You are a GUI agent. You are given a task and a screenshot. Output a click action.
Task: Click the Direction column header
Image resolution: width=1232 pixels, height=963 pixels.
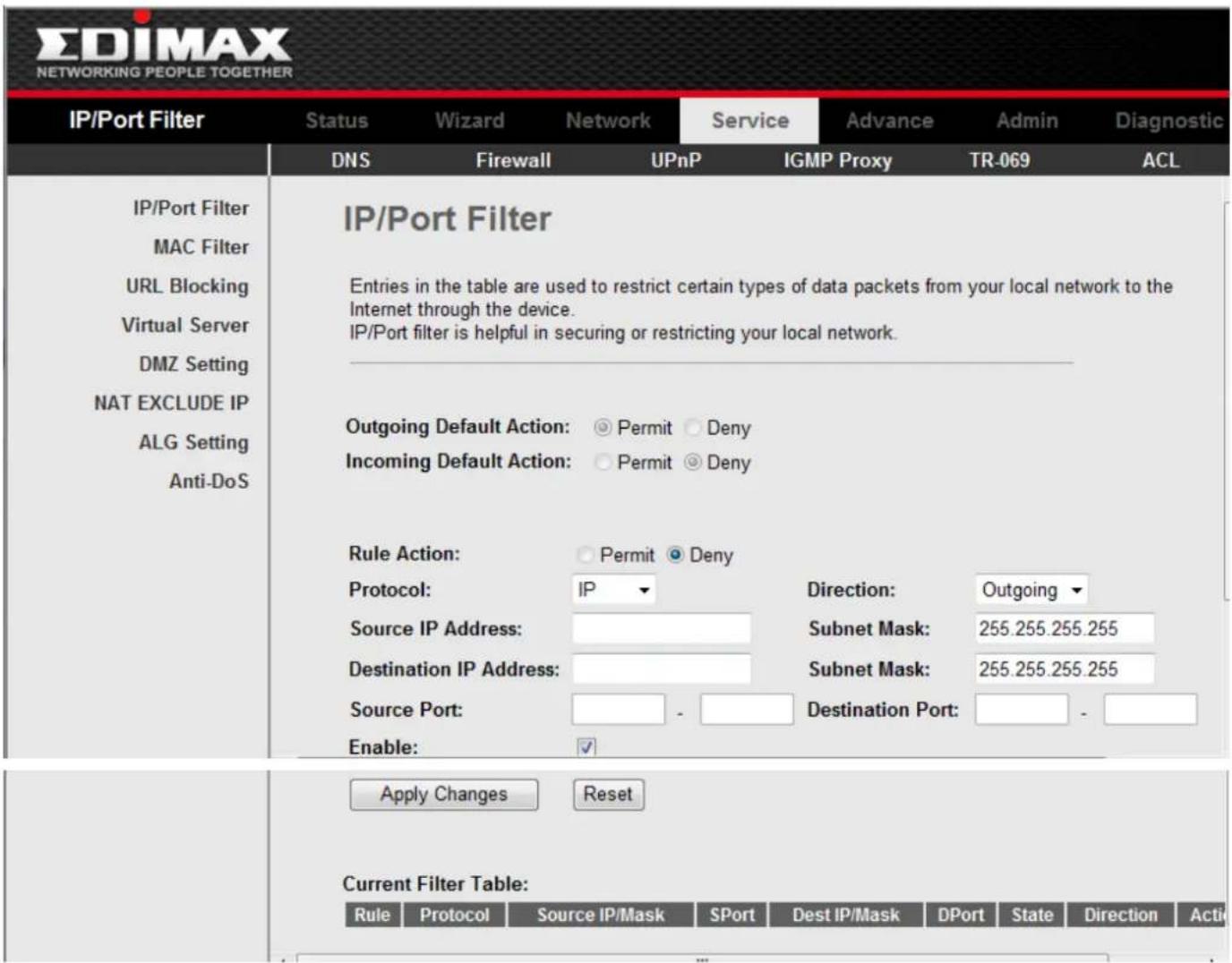[x=1121, y=915]
